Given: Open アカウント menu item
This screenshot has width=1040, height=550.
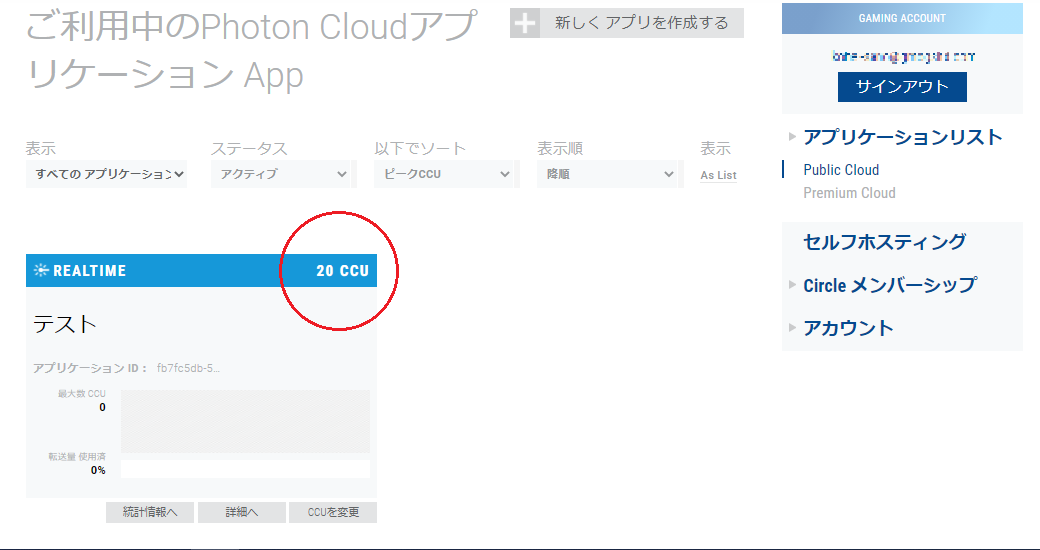Looking at the screenshot, I should 848,328.
